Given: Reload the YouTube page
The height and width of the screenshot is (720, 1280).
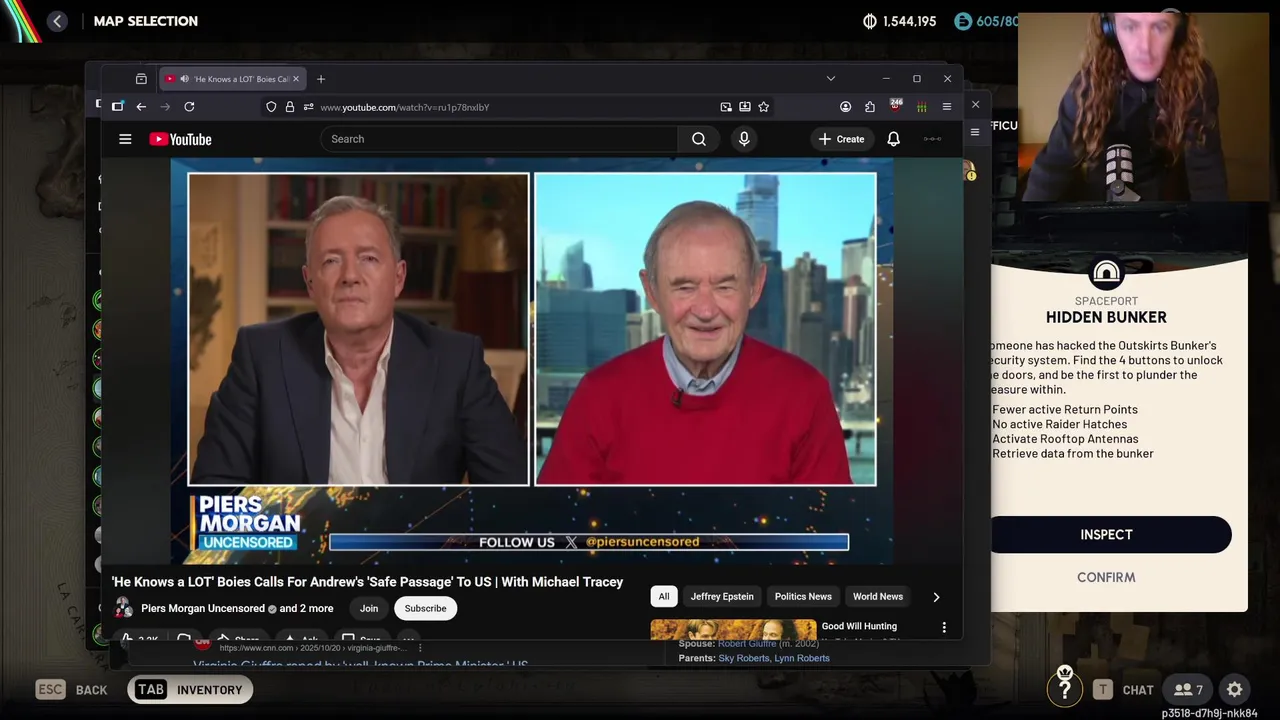Looking at the screenshot, I should 189,107.
